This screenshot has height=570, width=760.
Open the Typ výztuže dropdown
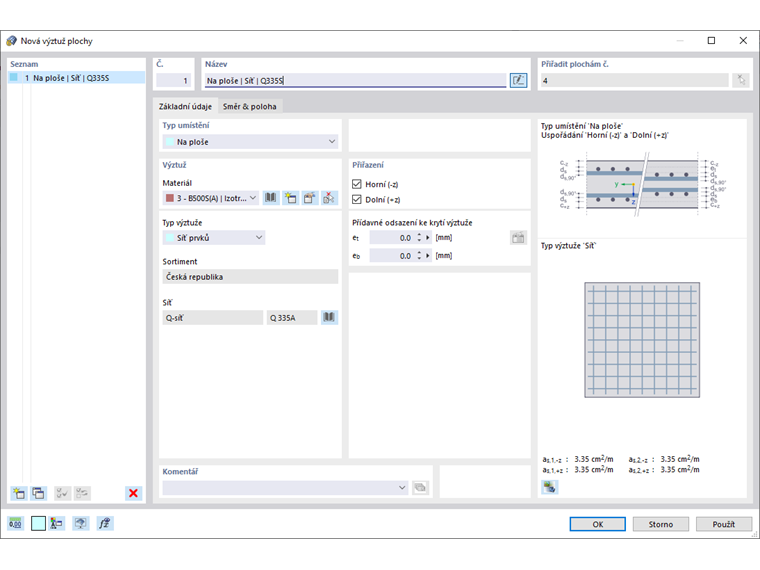pos(214,238)
